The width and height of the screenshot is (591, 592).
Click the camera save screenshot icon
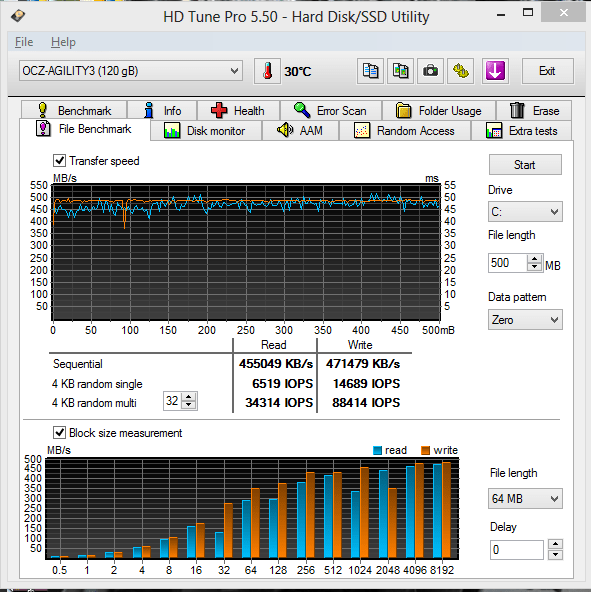(430, 71)
